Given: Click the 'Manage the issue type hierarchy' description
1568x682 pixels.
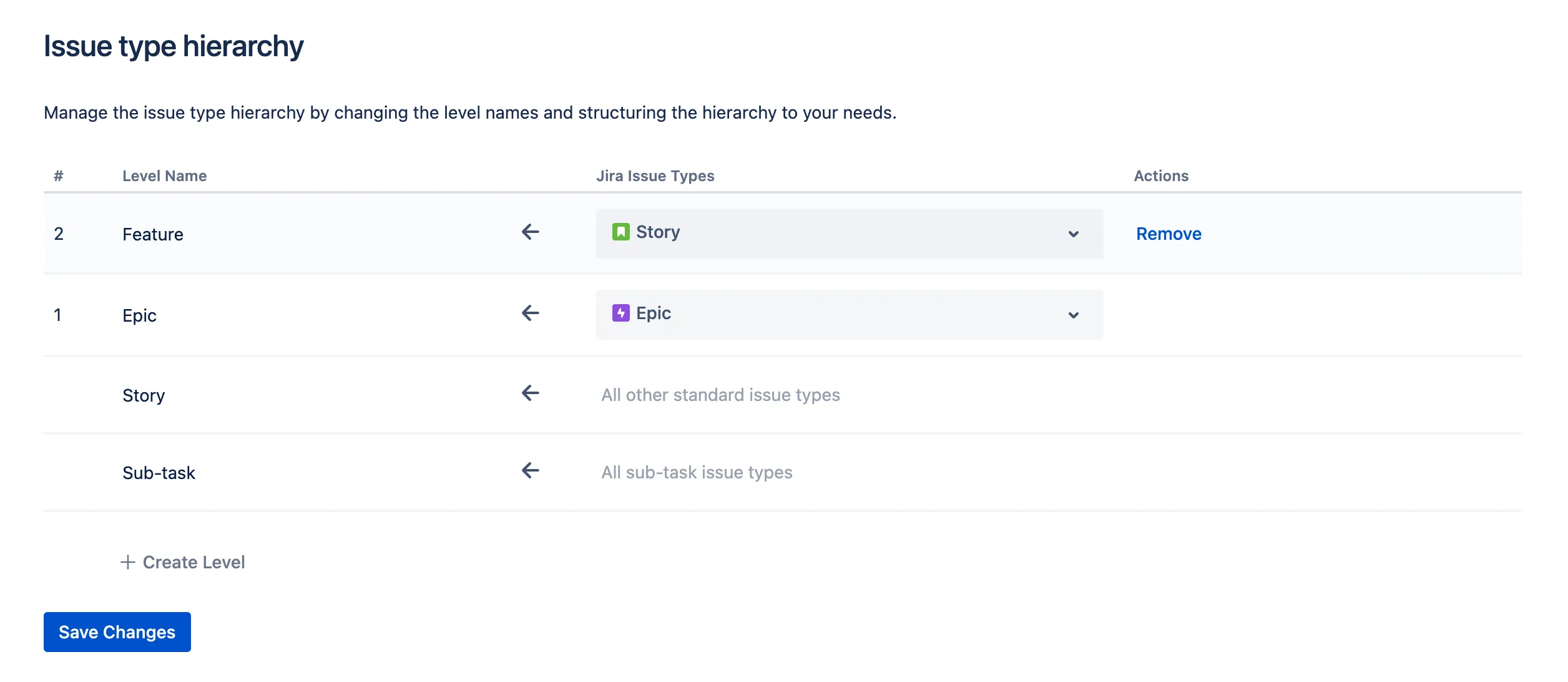Looking at the screenshot, I should [x=470, y=112].
